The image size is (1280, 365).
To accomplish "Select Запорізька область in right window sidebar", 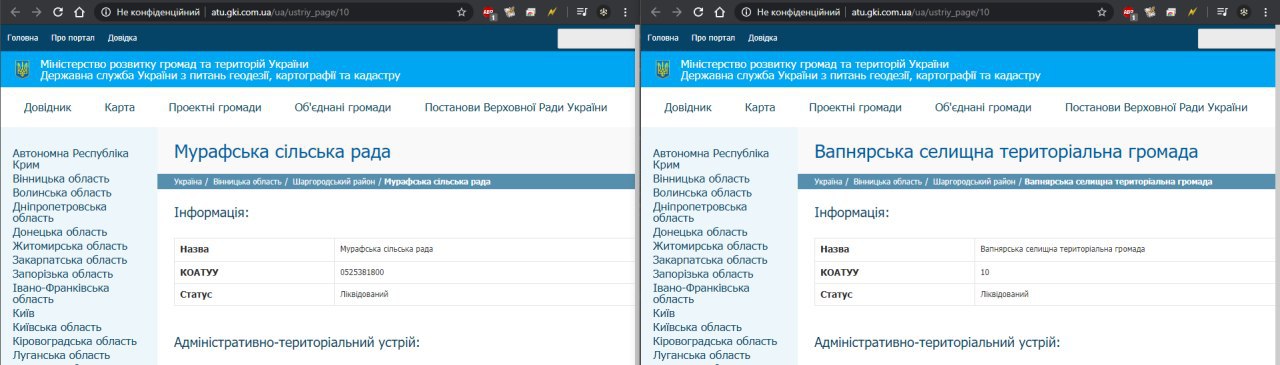I will [703, 274].
